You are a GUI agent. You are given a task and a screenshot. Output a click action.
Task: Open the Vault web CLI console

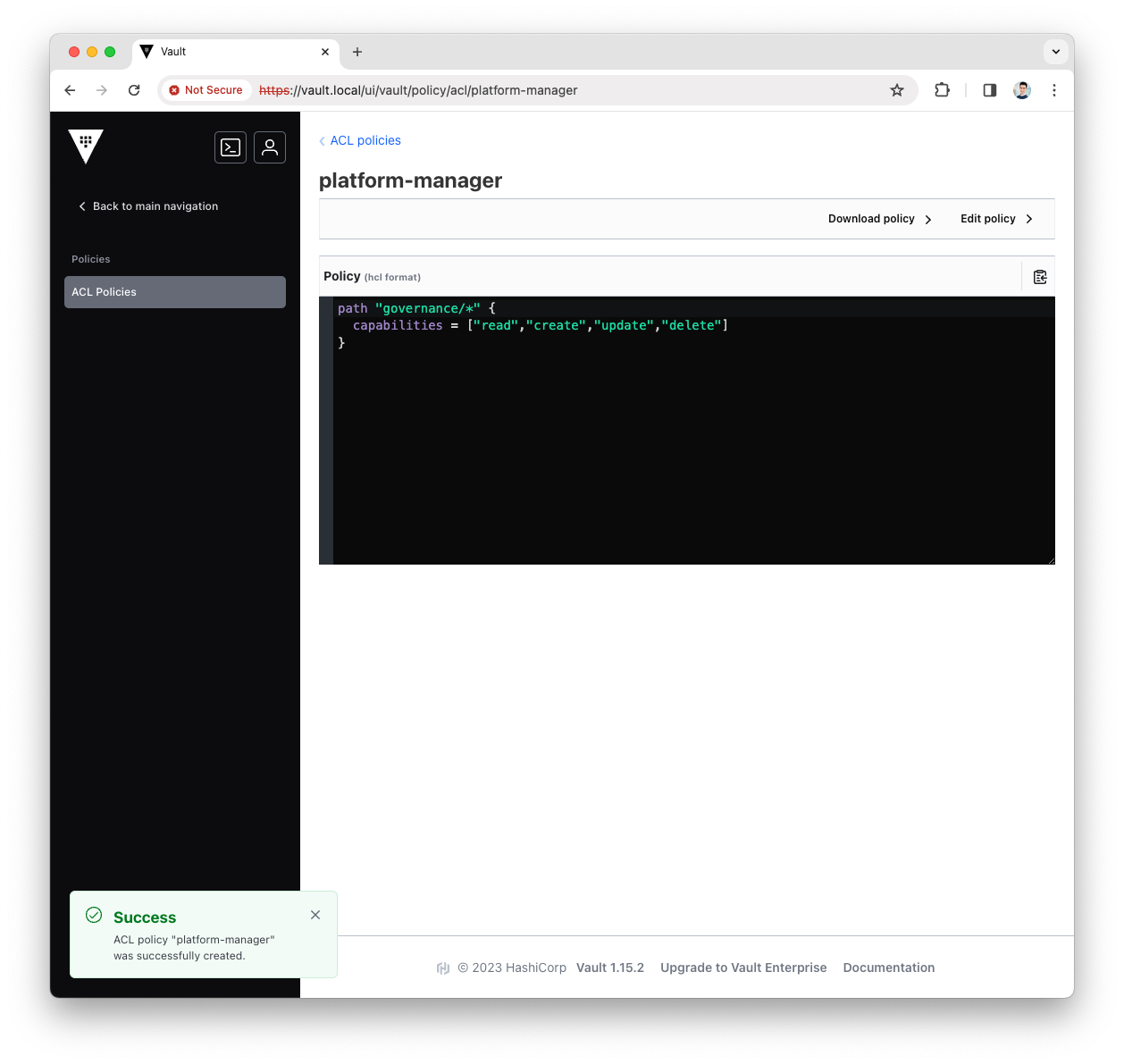(231, 147)
